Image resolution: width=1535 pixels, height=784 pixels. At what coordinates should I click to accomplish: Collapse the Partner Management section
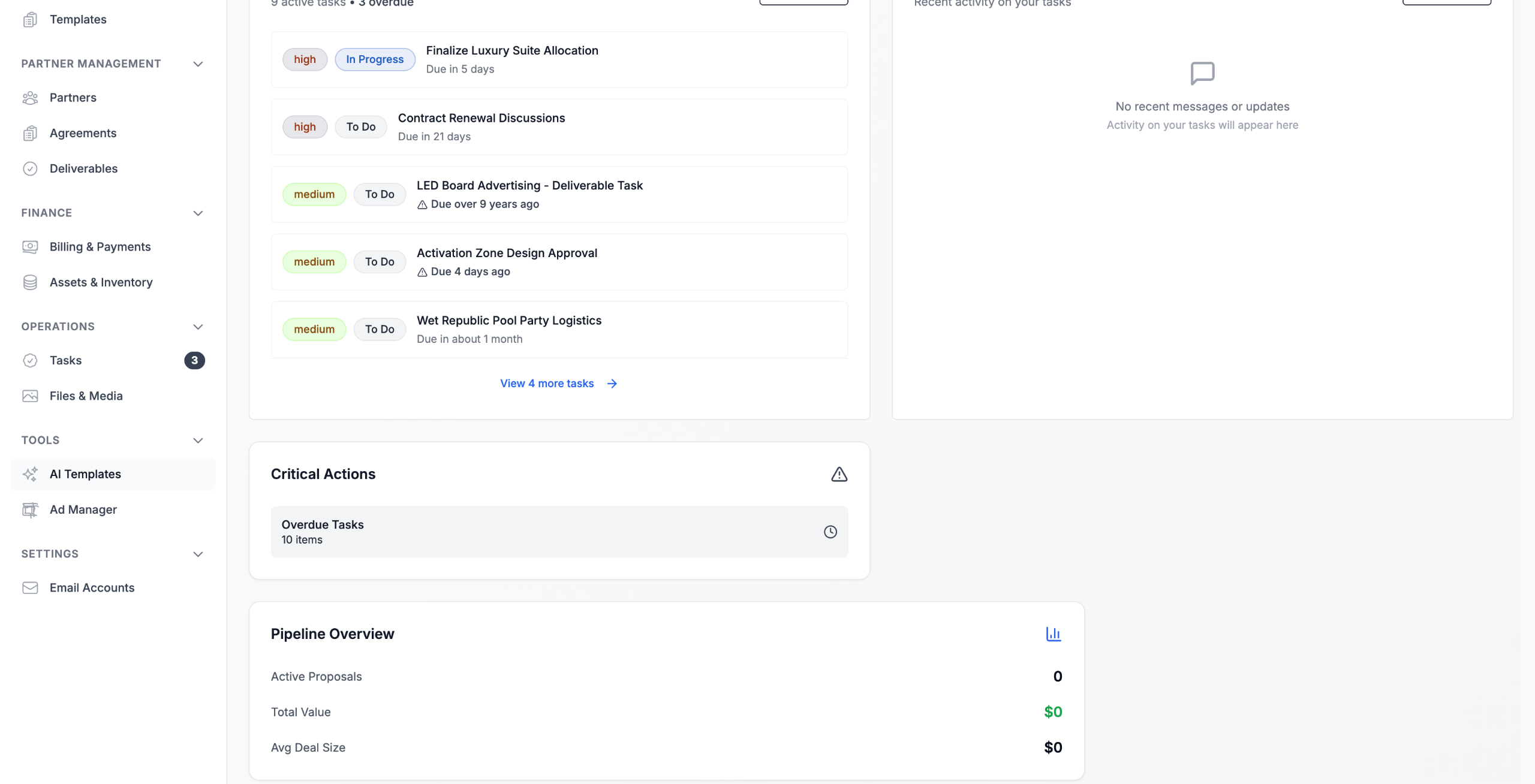[198, 64]
